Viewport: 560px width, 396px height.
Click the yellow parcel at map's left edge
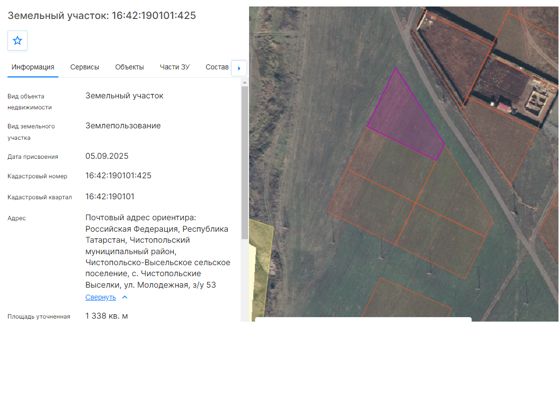[x=261, y=268]
